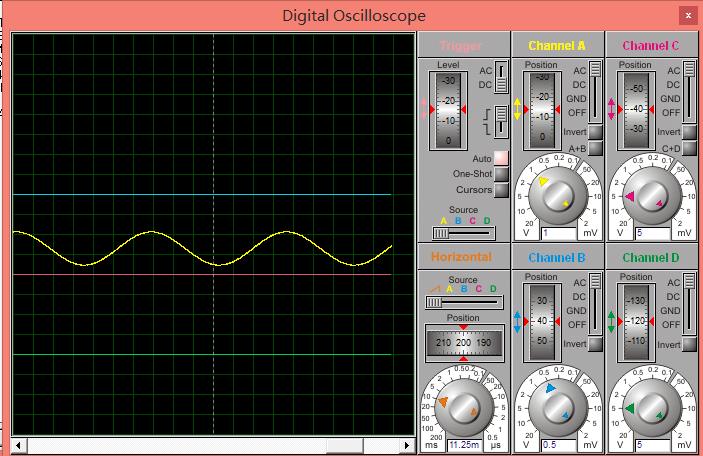
Task: Click the Horizontal Source selector slider
Action: pyautogui.click(x=464, y=303)
